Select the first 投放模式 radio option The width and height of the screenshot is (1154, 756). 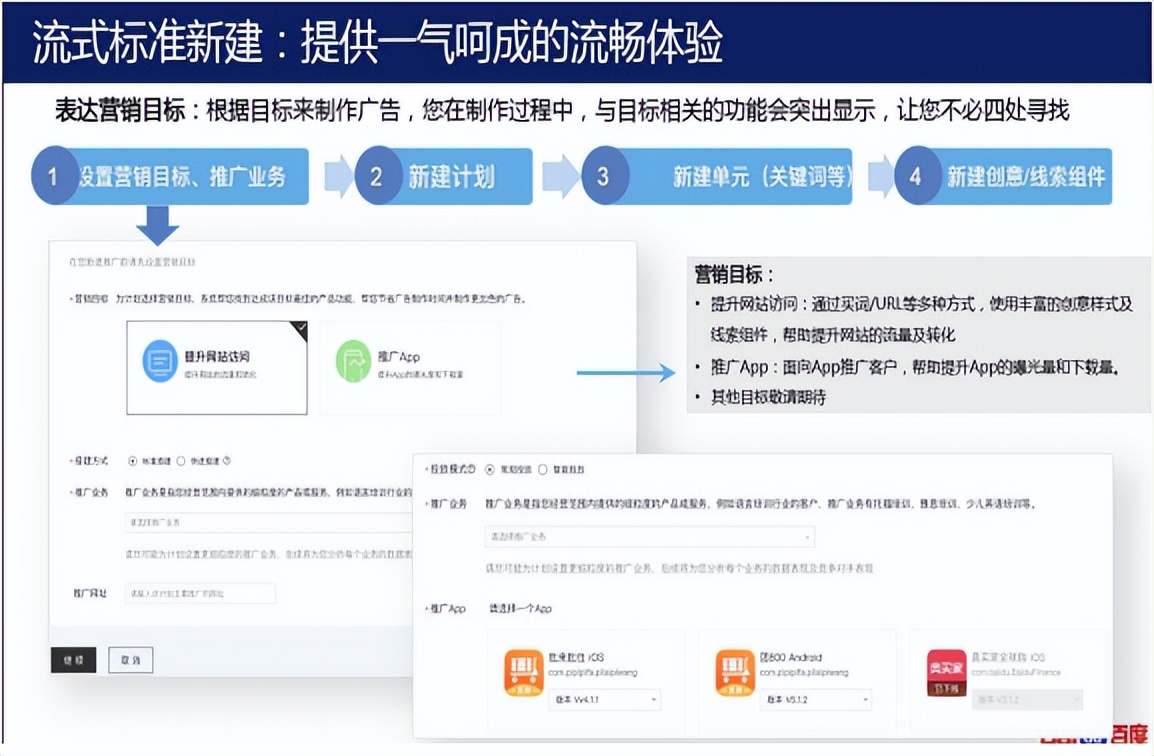click(x=489, y=469)
